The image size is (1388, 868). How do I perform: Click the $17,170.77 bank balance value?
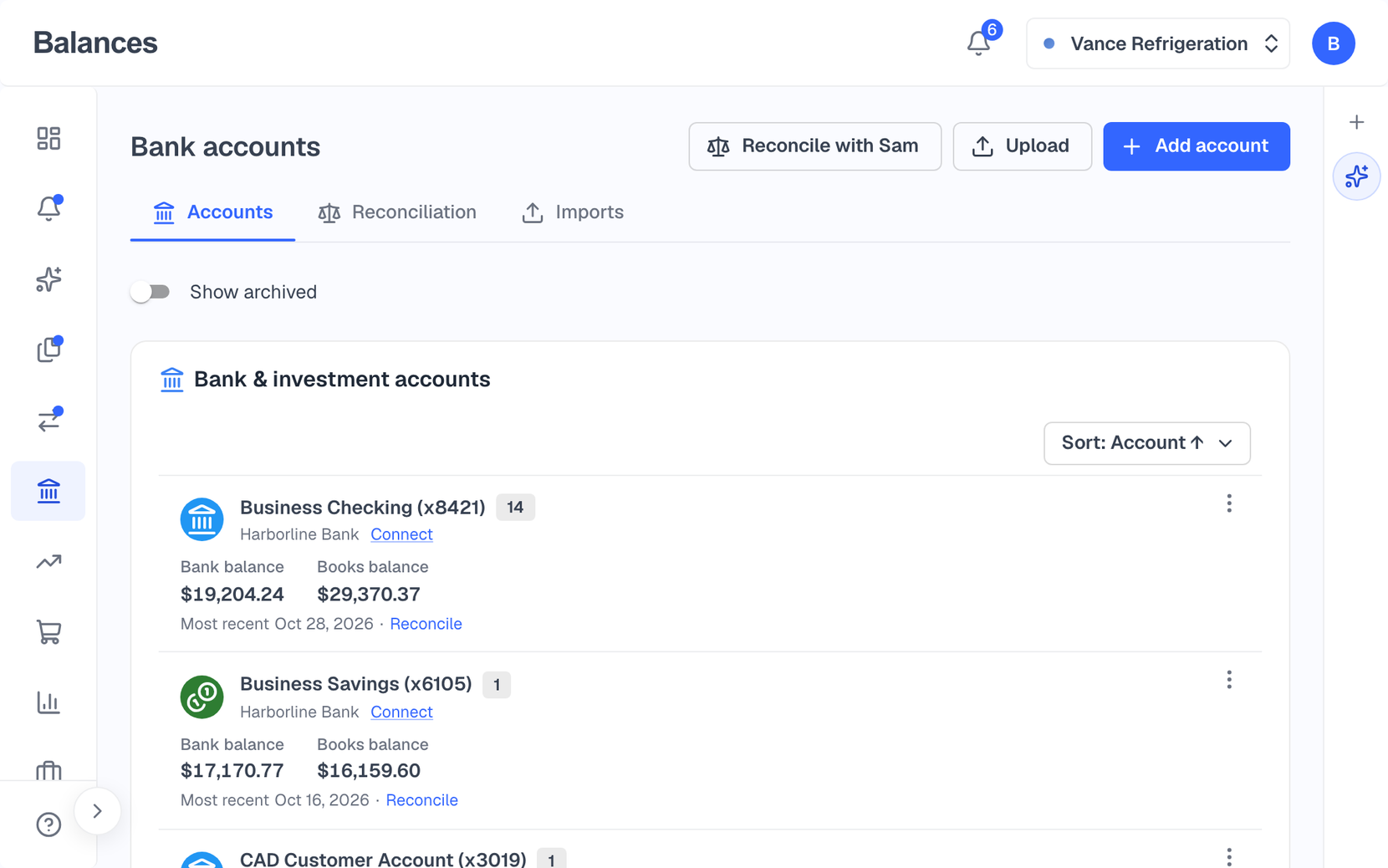(x=232, y=771)
